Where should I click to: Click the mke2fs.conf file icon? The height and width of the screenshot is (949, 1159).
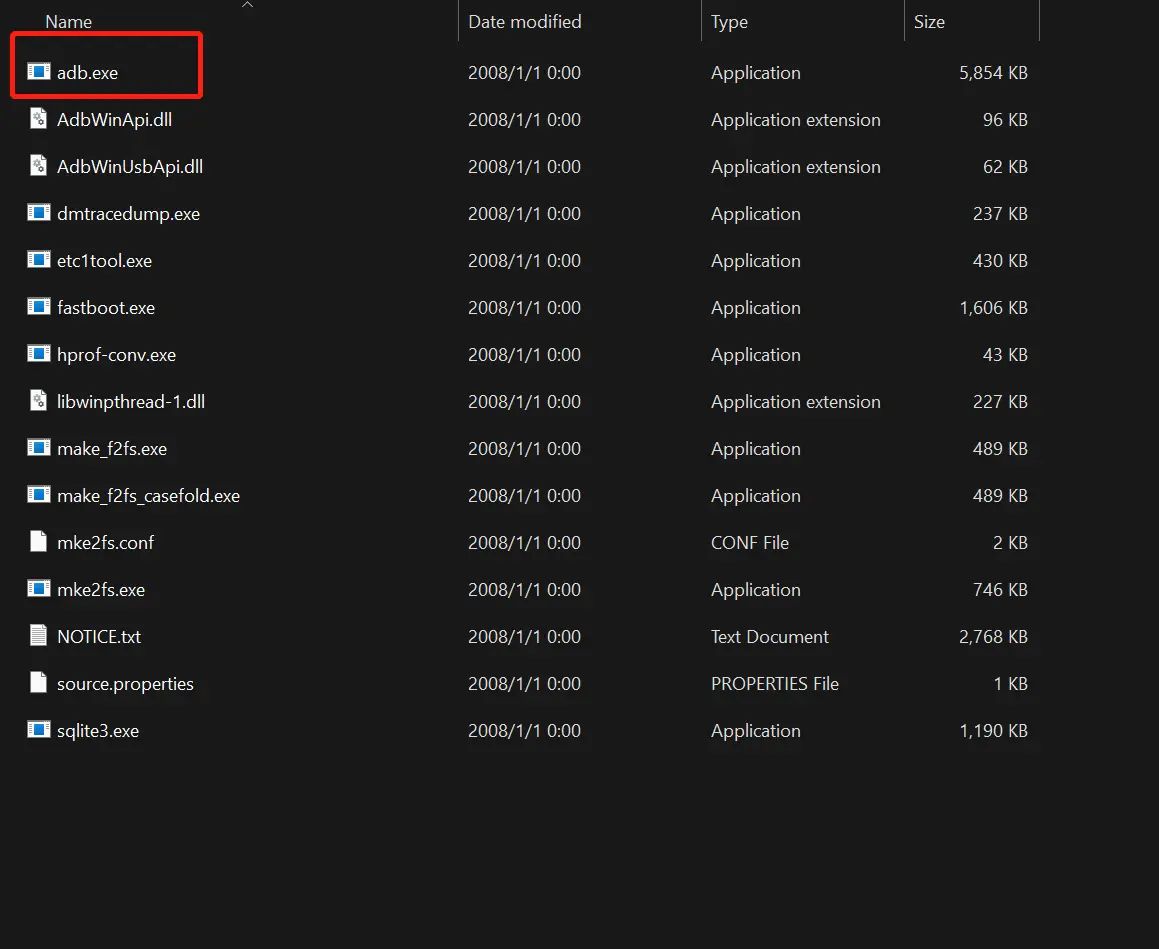click(x=38, y=542)
